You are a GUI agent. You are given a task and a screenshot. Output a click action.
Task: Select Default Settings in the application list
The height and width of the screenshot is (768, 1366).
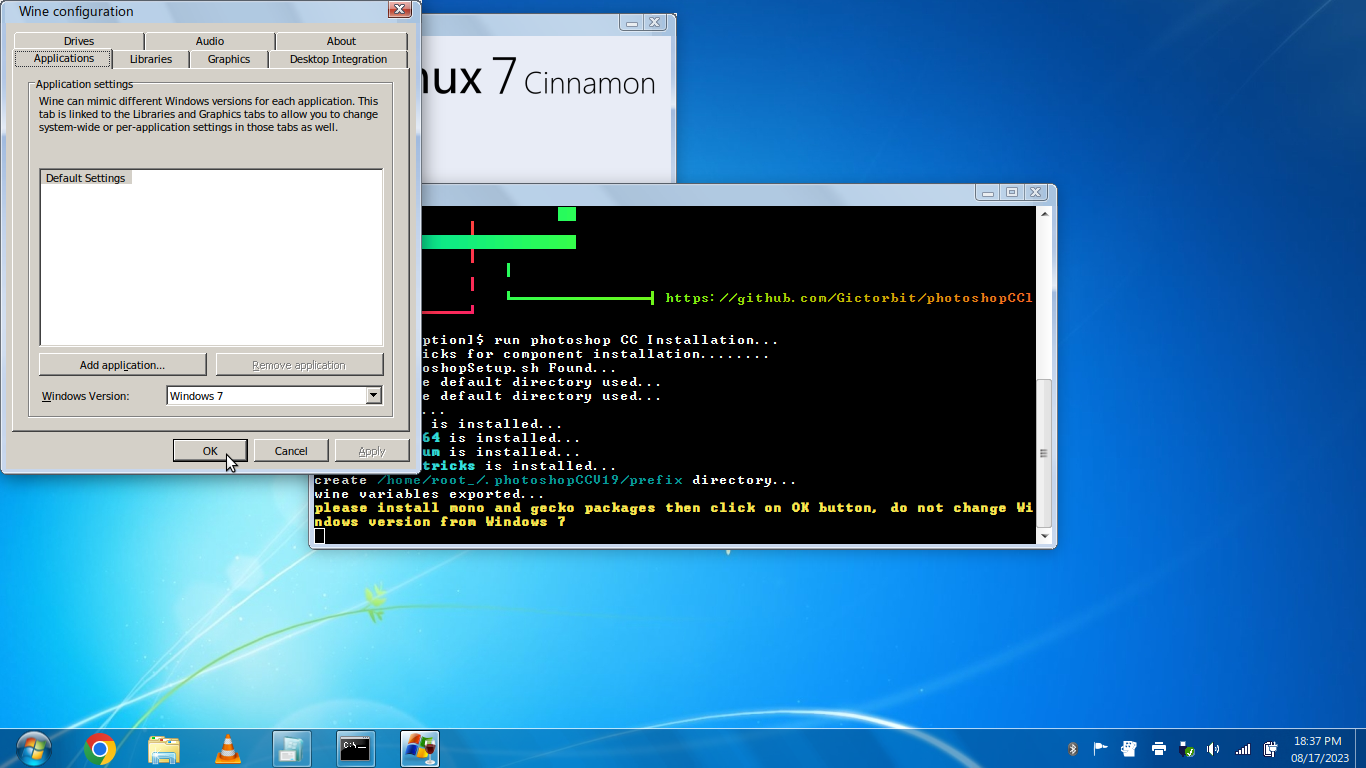coord(86,178)
